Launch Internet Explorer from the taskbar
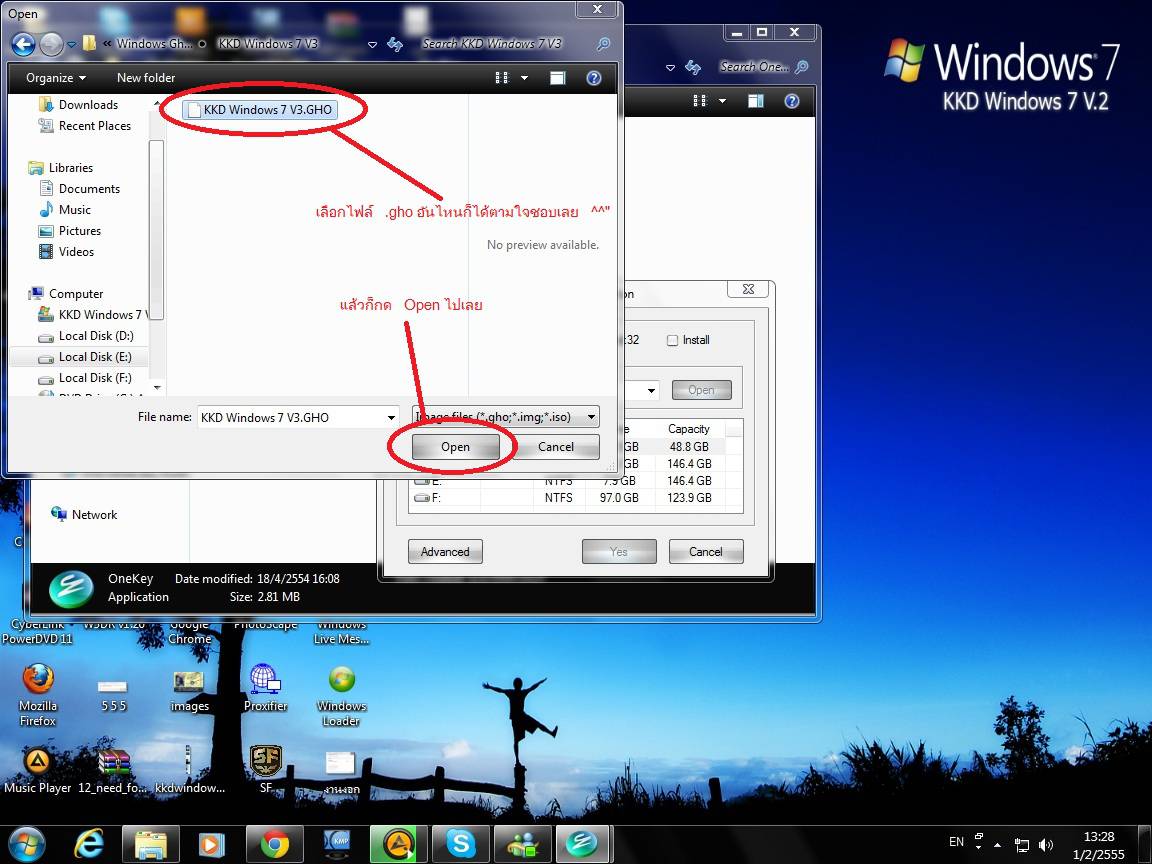 (89, 844)
